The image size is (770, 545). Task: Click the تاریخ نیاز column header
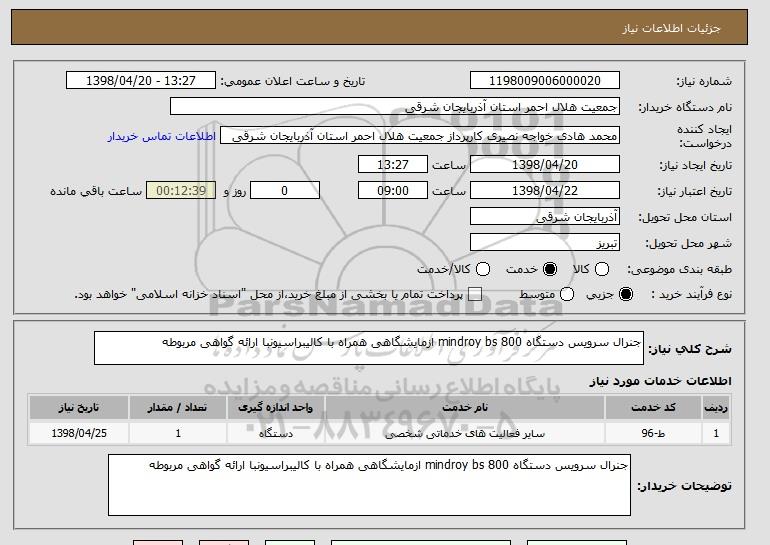tap(79, 408)
